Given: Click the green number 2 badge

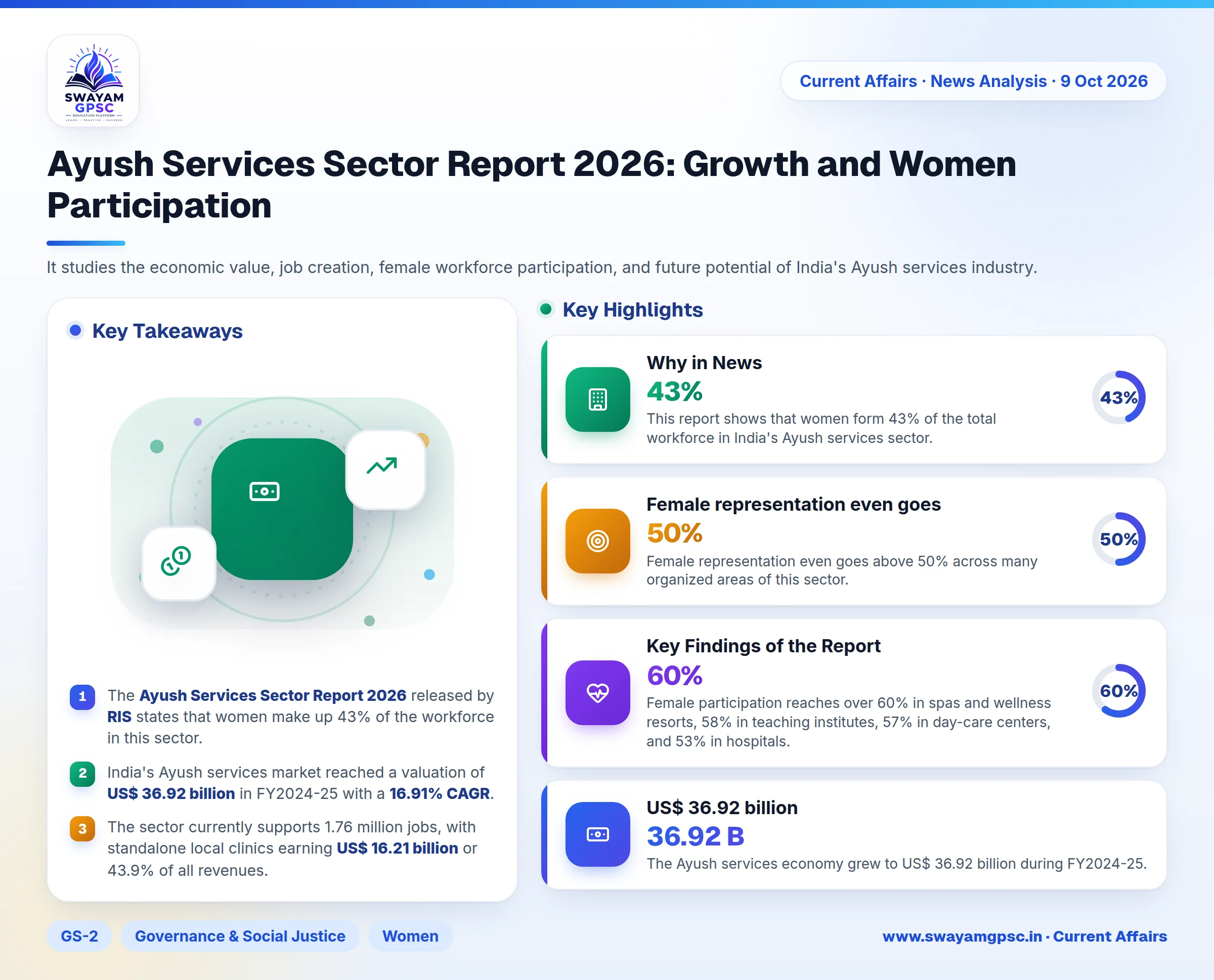Looking at the screenshot, I should [x=82, y=773].
